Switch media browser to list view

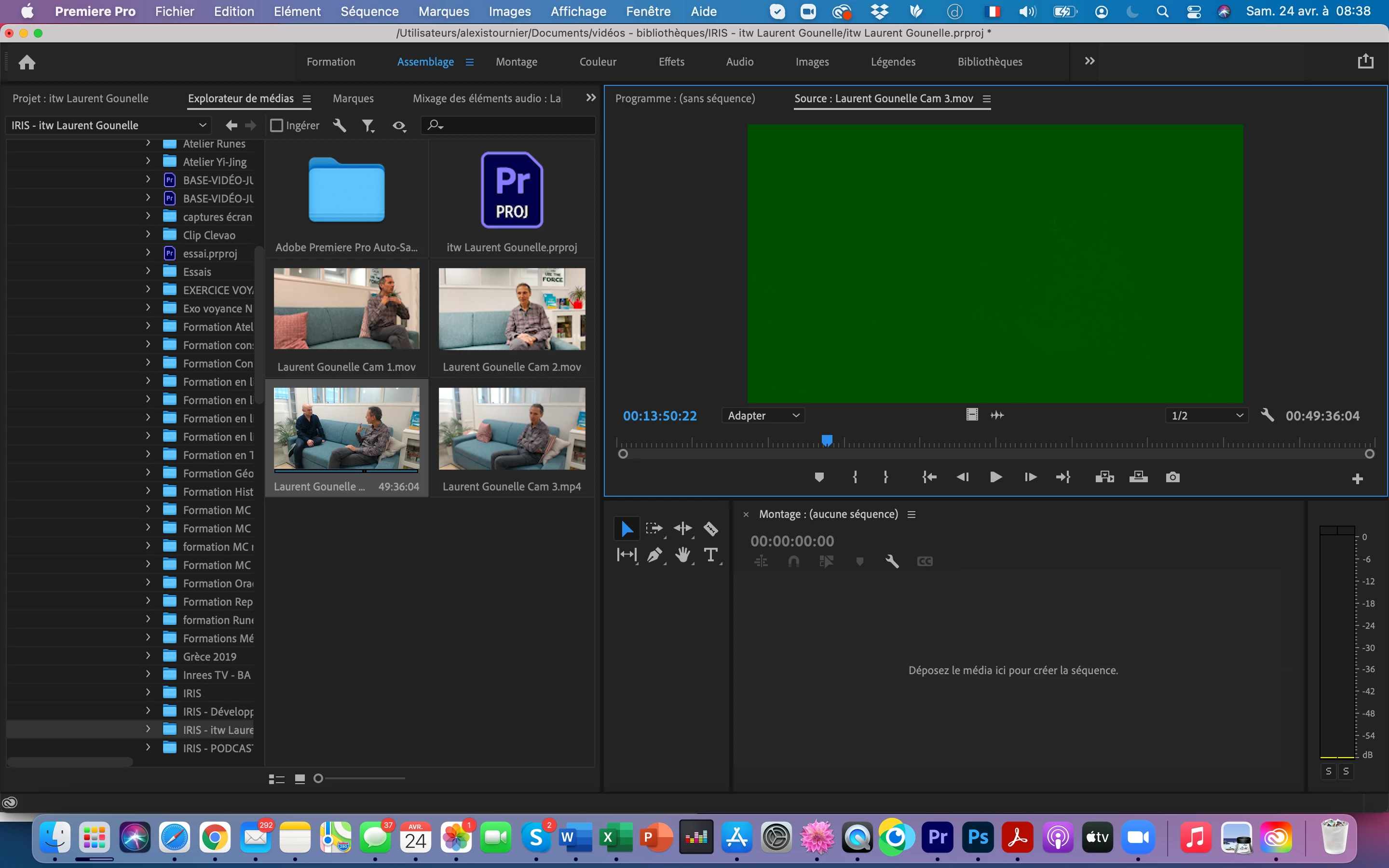pyautogui.click(x=277, y=779)
